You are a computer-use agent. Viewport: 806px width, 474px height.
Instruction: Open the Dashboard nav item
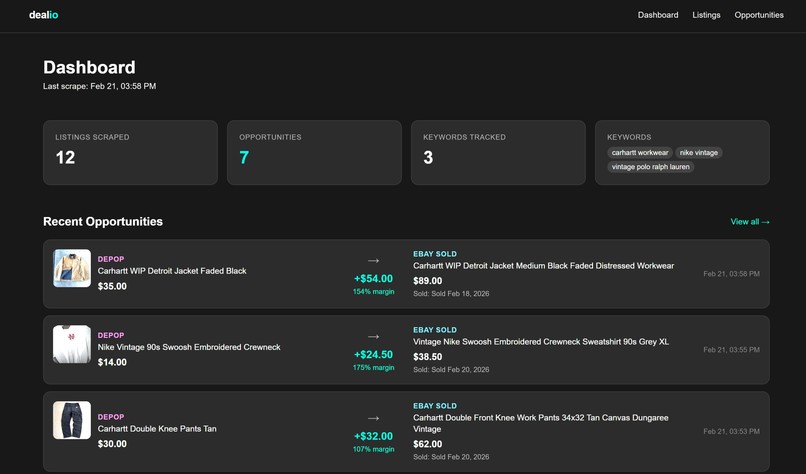pos(658,15)
